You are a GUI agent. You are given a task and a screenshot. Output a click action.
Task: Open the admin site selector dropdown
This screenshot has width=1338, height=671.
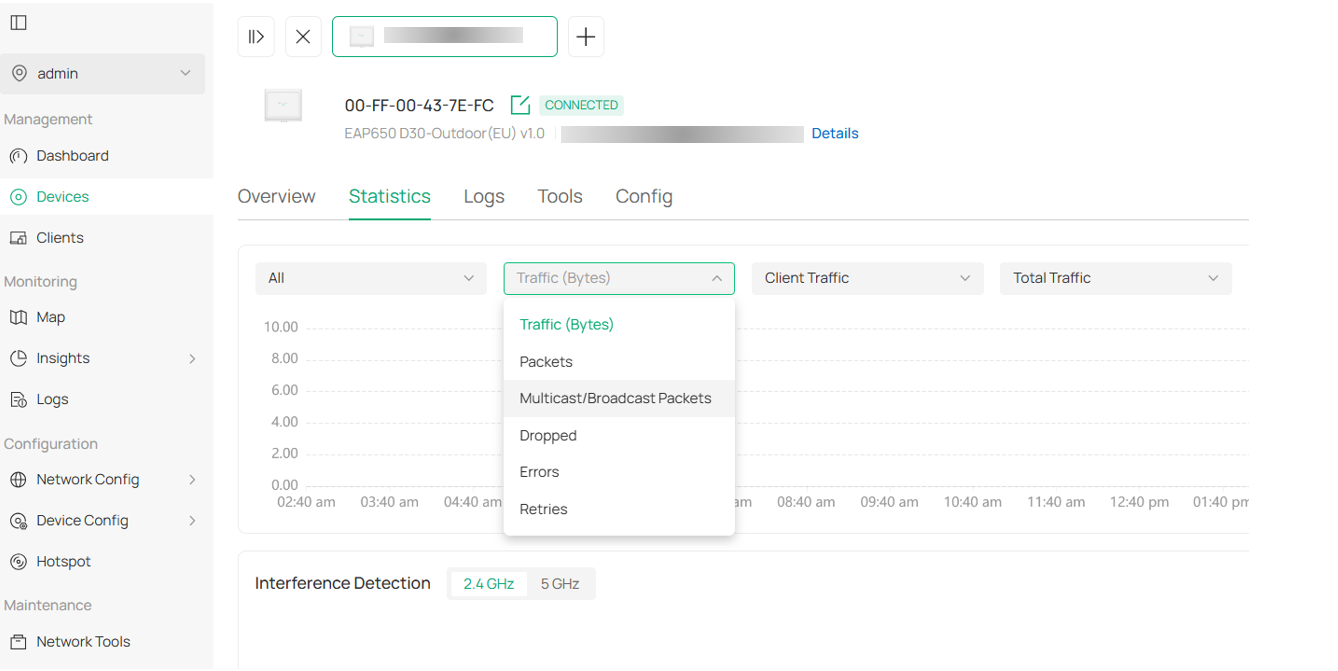(102, 74)
